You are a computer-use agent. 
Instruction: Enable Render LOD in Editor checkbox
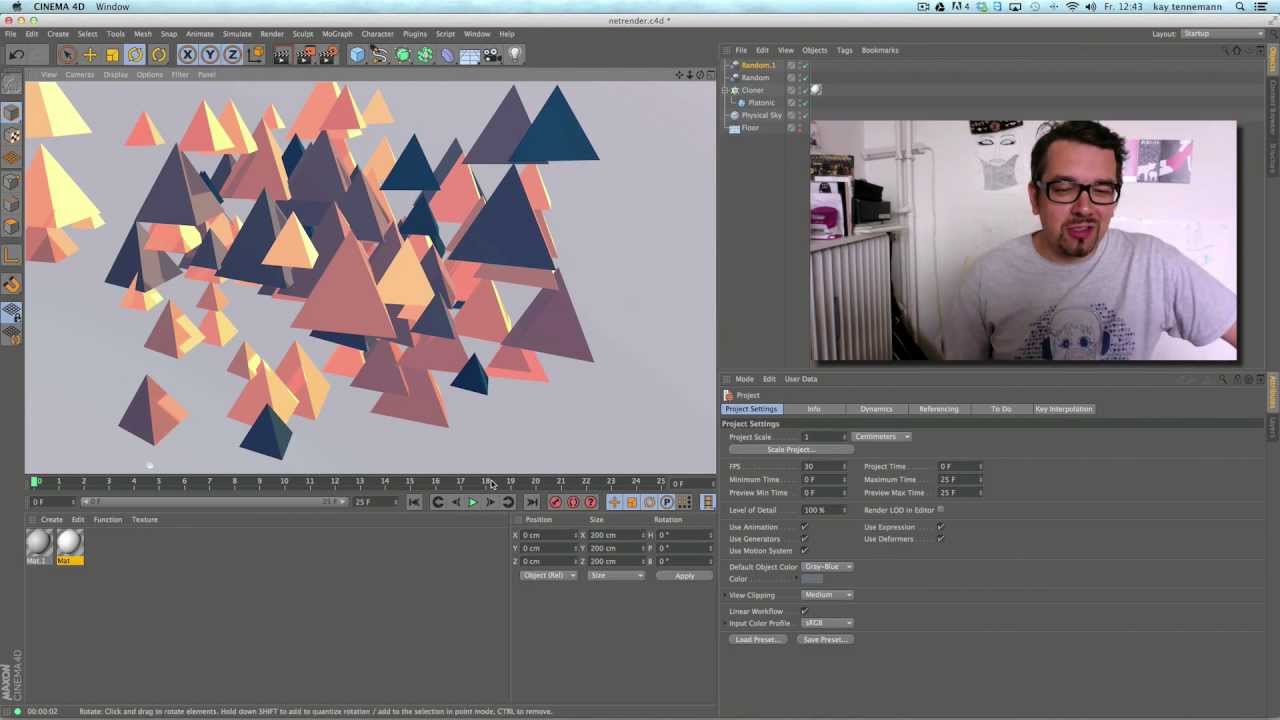pyautogui.click(x=940, y=510)
